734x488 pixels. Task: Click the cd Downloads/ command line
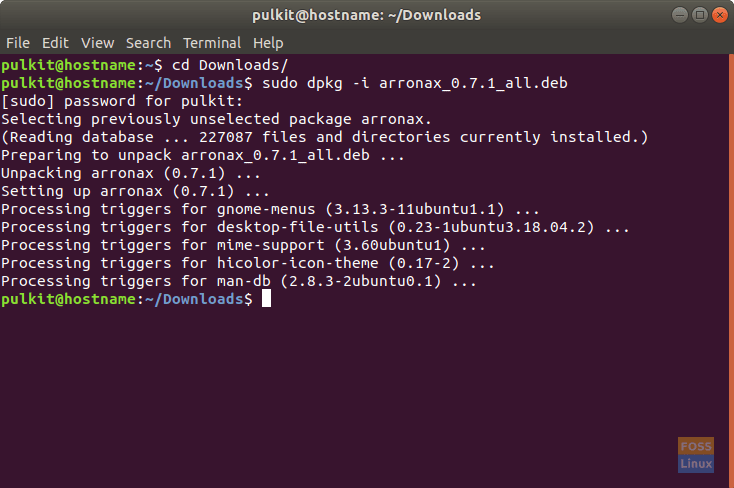pos(145,65)
